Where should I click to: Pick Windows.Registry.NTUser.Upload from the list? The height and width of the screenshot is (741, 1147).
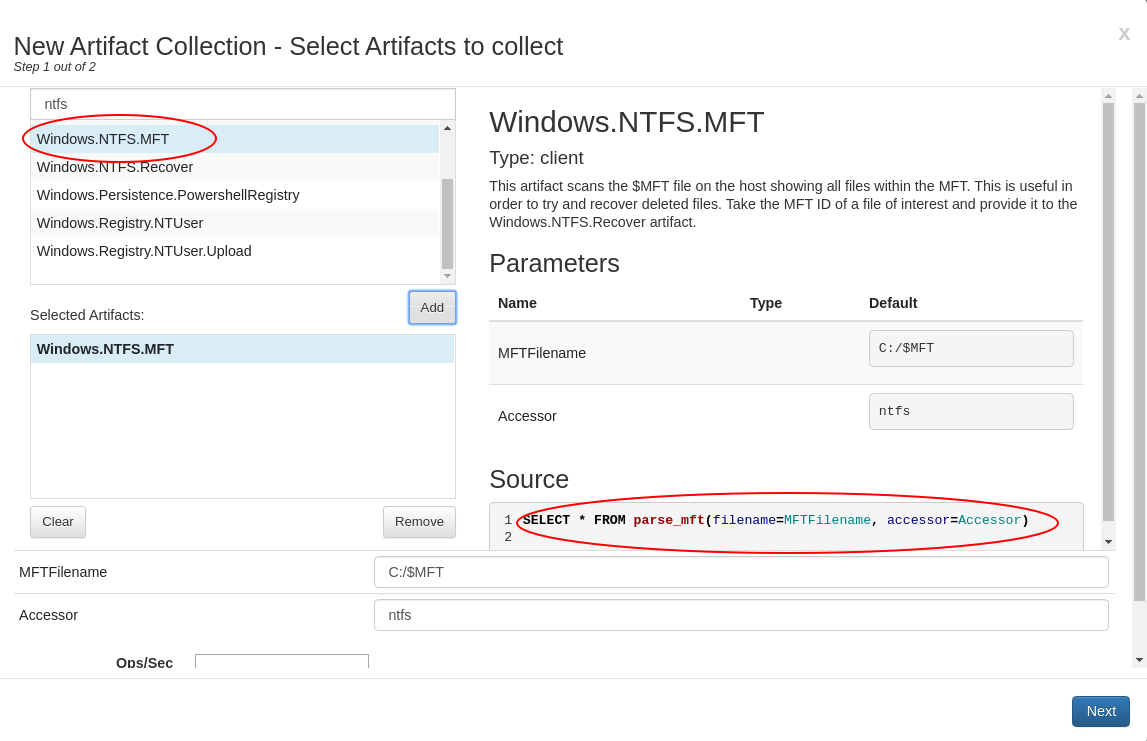pos(144,251)
